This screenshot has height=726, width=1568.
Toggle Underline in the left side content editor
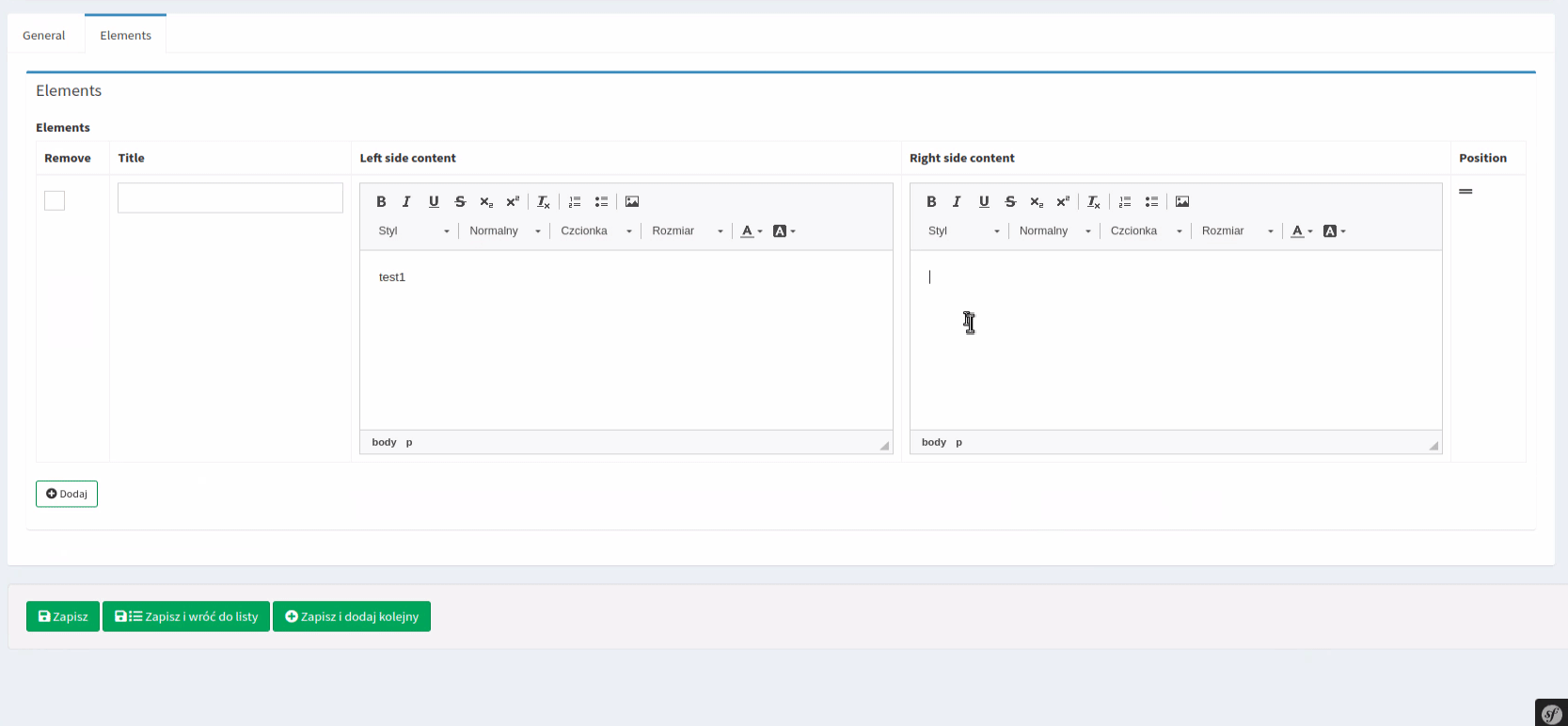(434, 201)
